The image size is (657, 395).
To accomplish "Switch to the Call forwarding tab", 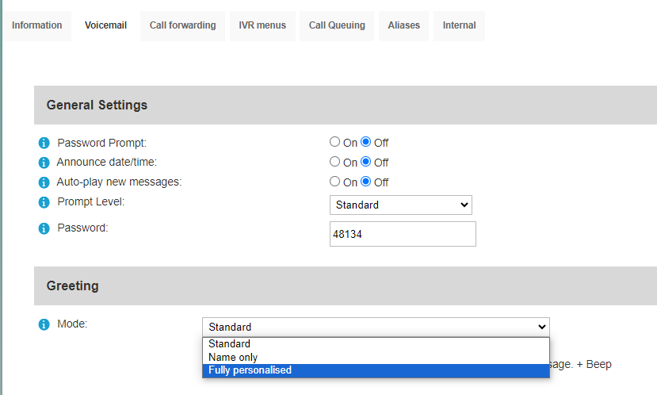I will 183,26.
